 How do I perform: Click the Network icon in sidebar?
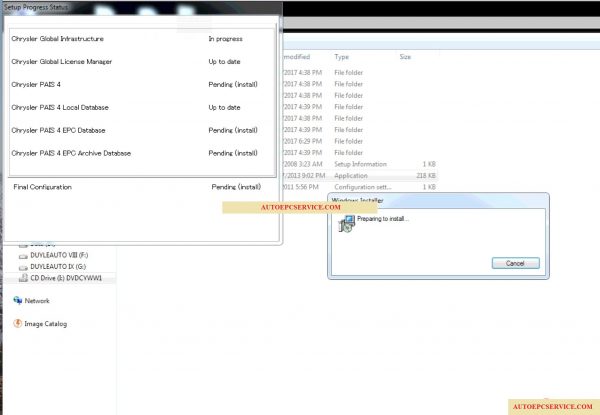point(18,301)
